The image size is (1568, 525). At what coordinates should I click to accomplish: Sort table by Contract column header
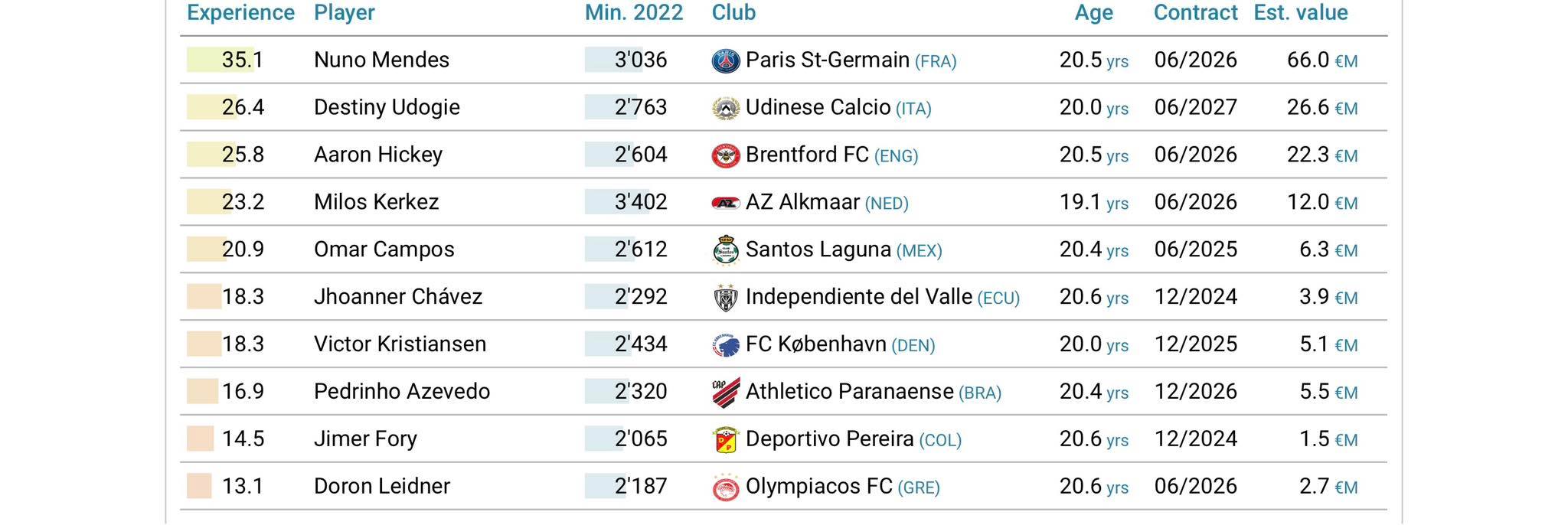pos(1195,13)
